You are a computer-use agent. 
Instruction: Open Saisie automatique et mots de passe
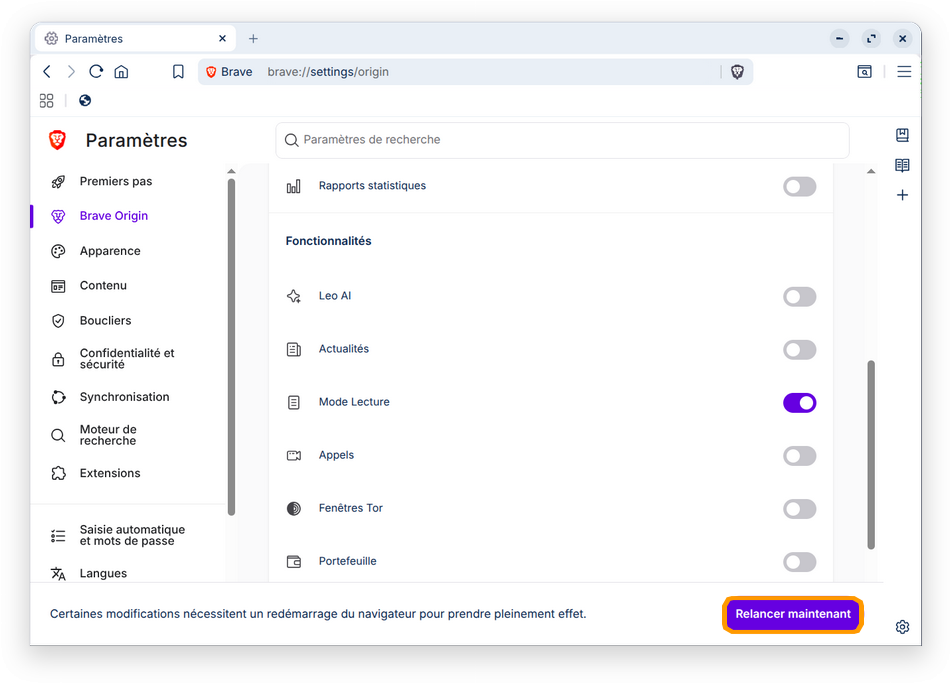pos(132,535)
